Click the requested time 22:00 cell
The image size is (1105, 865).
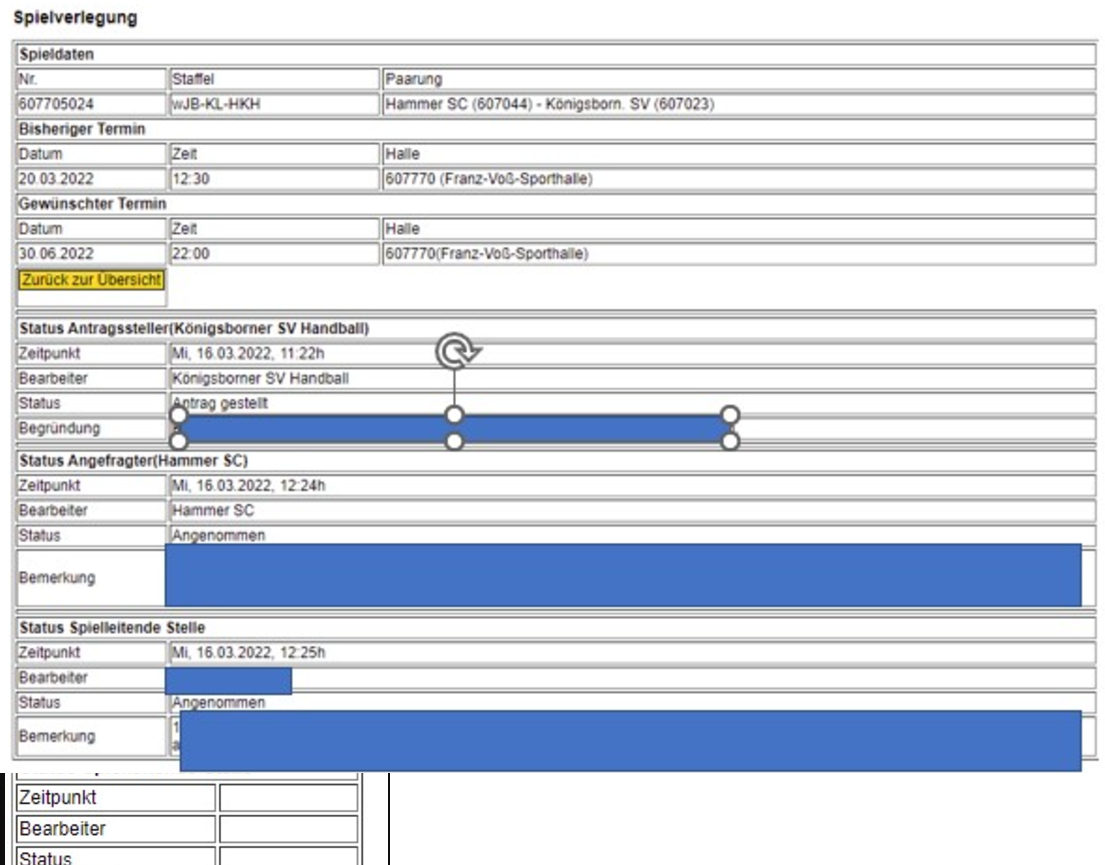[x=273, y=254]
